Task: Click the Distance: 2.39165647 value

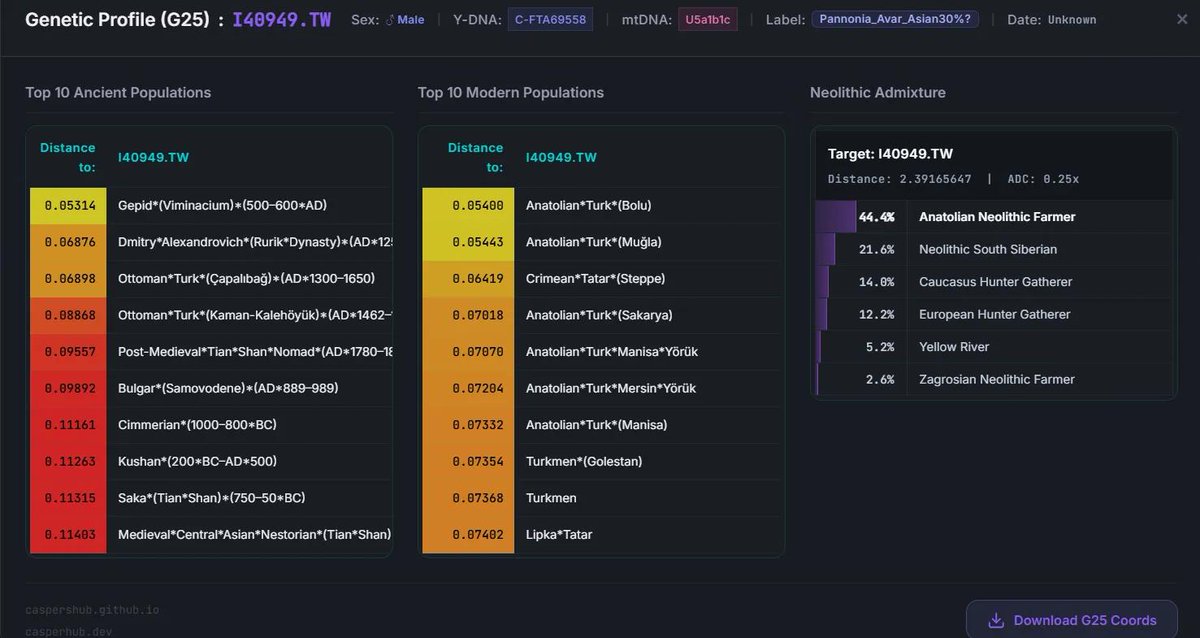Action: pos(899,179)
